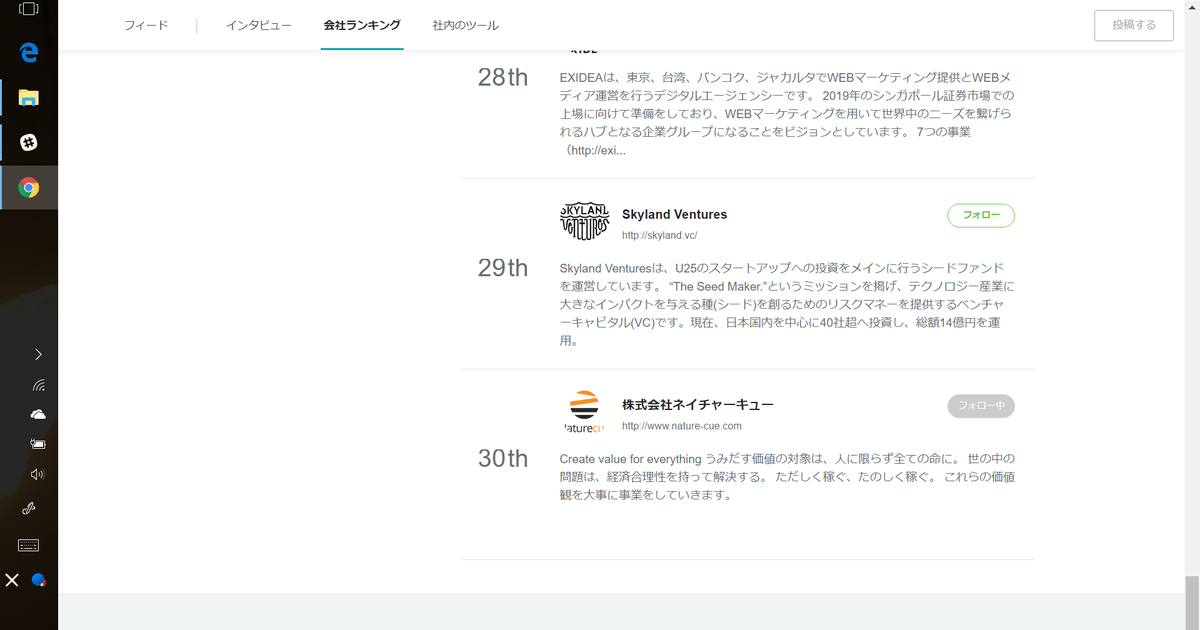
Task: Click the 28th rank label
Action: tap(503, 78)
